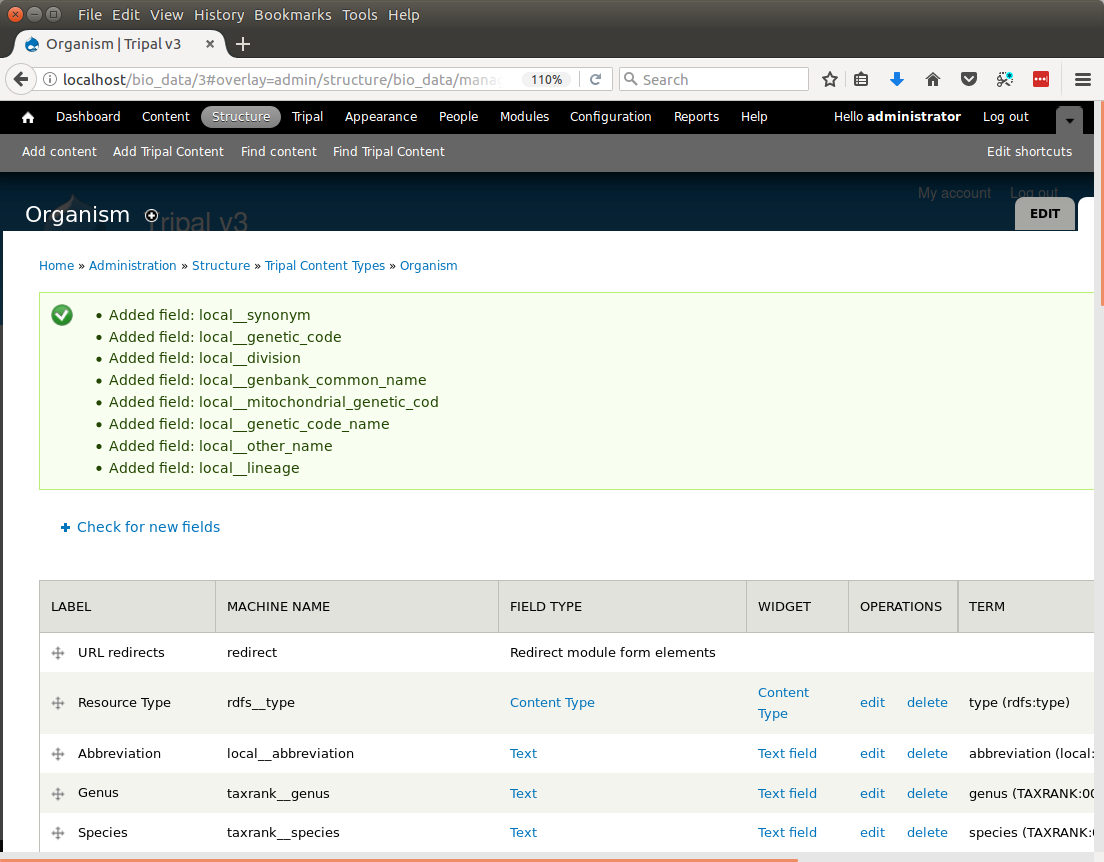This screenshot has height=862, width=1104.
Task: Open a new tab with the plus button
Action: point(243,44)
